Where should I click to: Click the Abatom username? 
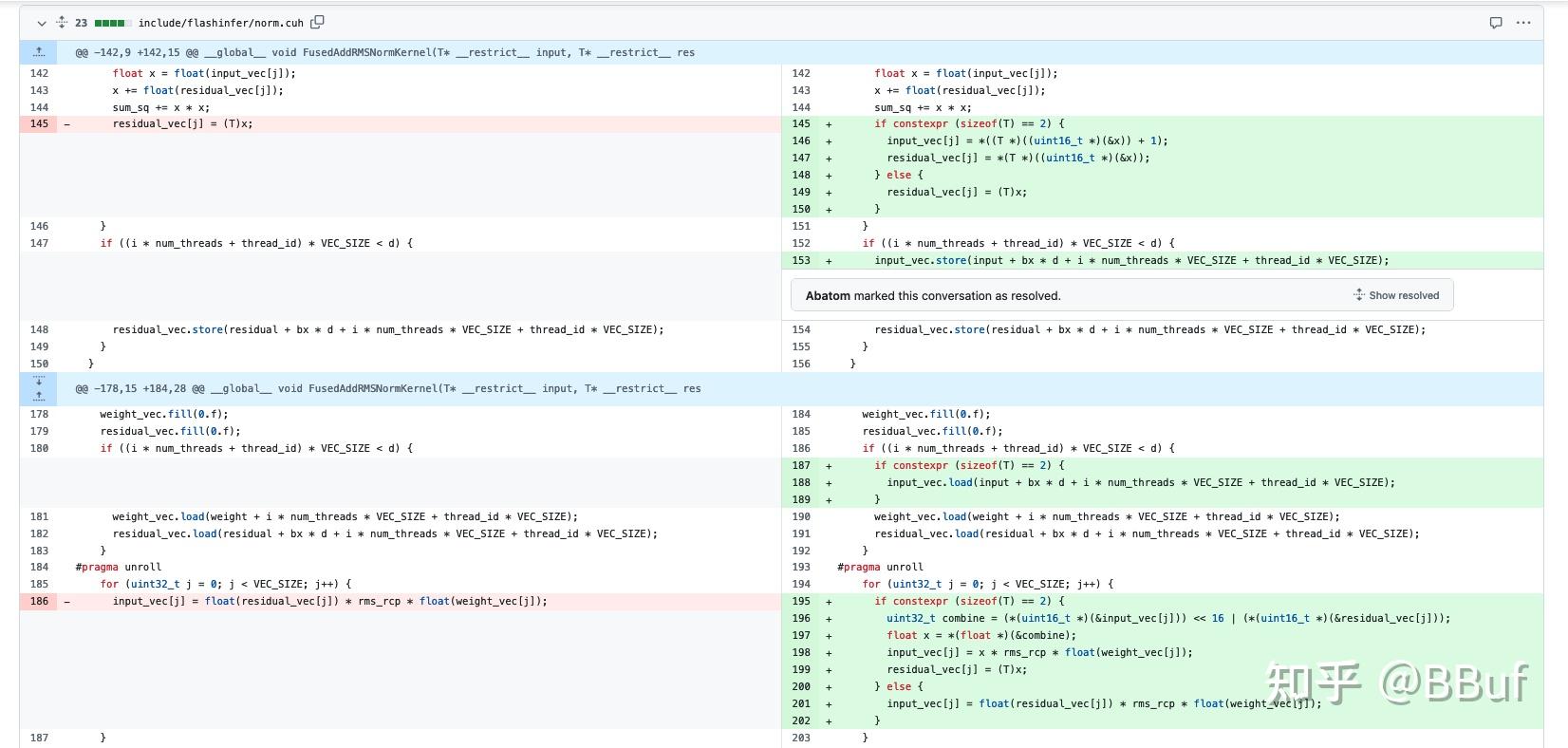(x=828, y=295)
